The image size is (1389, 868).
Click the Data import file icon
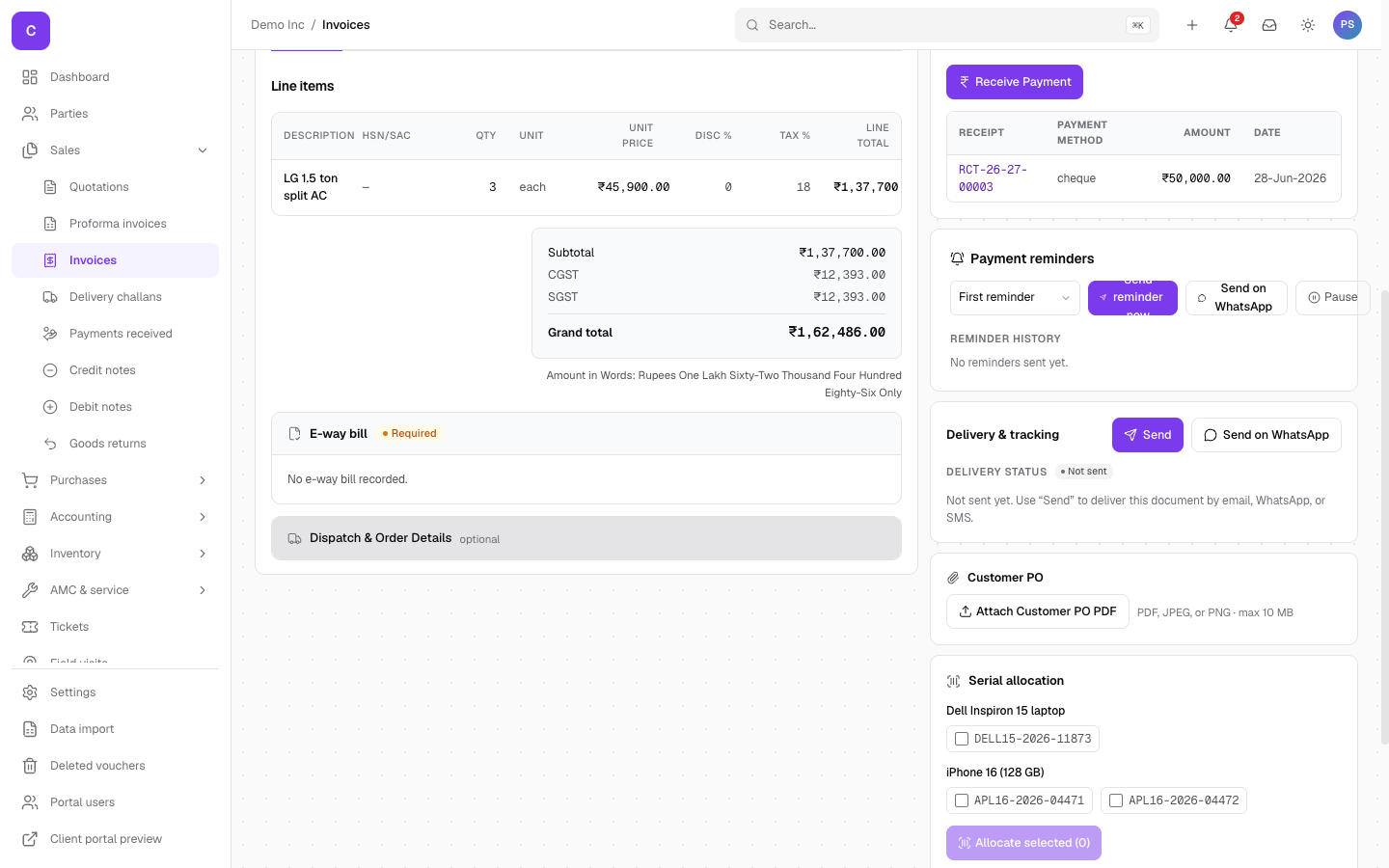pos(30,729)
